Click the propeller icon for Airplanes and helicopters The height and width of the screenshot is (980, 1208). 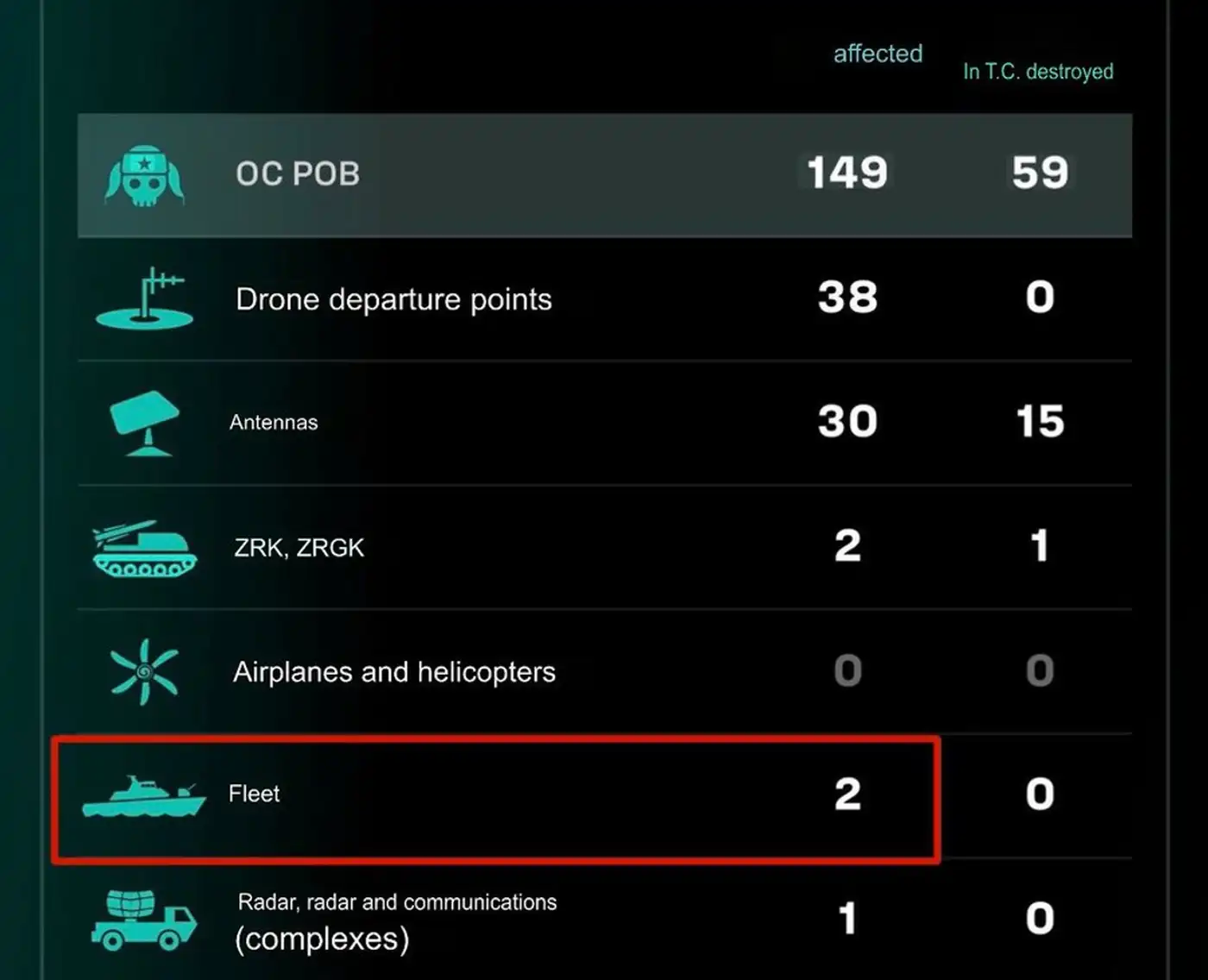coord(144,671)
